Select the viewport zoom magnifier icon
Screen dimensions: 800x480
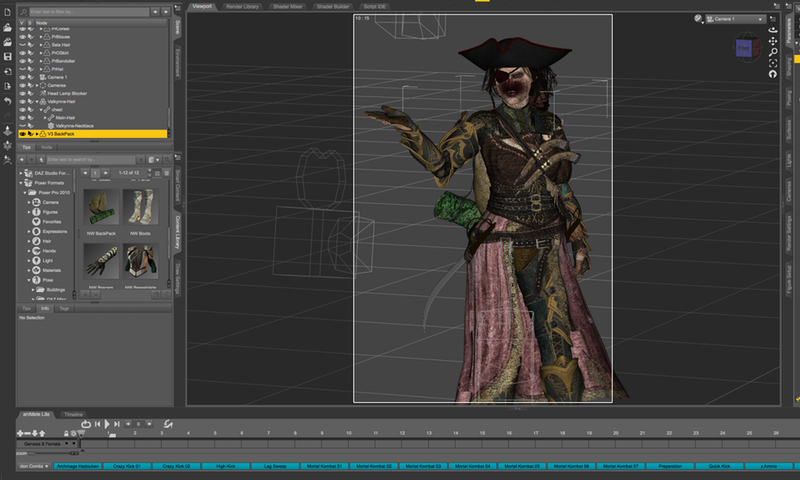(773, 52)
